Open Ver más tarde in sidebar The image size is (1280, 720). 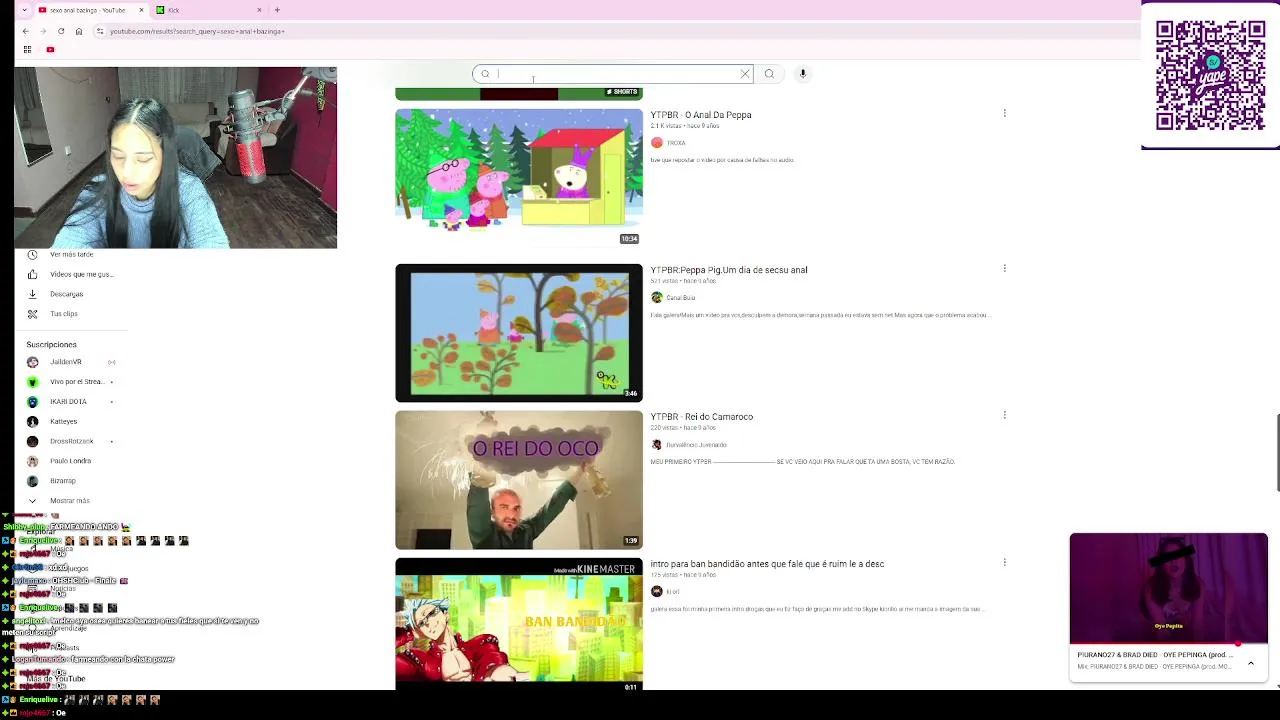tap(70, 254)
